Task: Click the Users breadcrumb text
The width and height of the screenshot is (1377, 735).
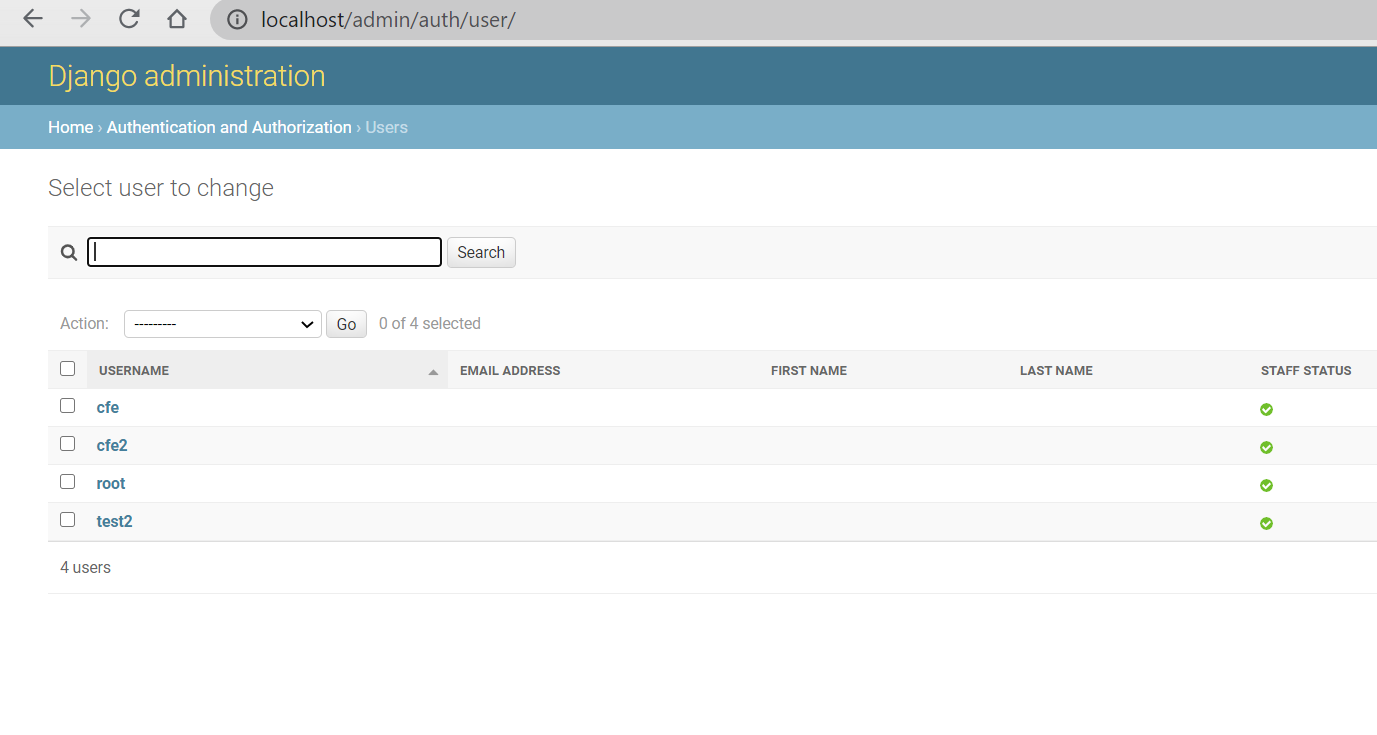Action: point(387,127)
